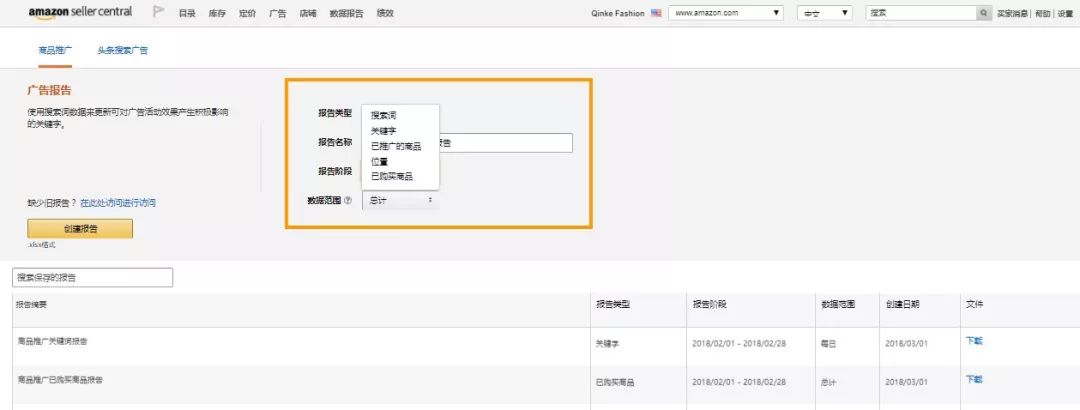The width and height of the screenshot is (1080, 410).
Task: Choose 已推广的商品 in the report type list
Action: pyautogui.click(x=396, y=146)
